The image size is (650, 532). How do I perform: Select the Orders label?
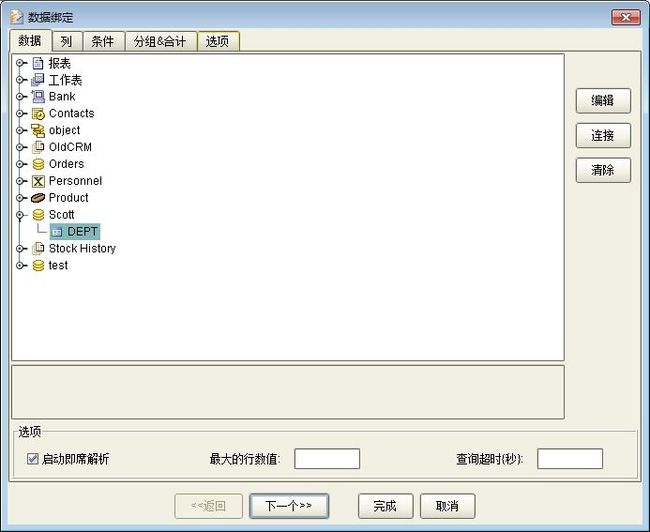tap(66, 164)
